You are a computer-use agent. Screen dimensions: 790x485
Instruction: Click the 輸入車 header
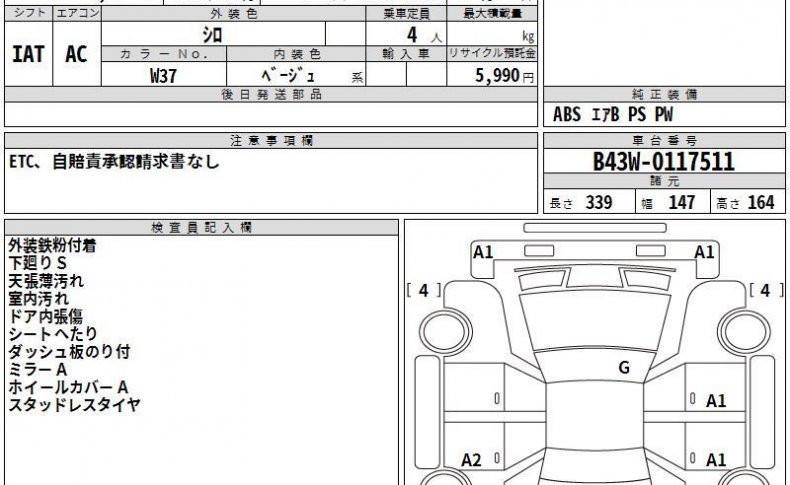tap(406, 53)
